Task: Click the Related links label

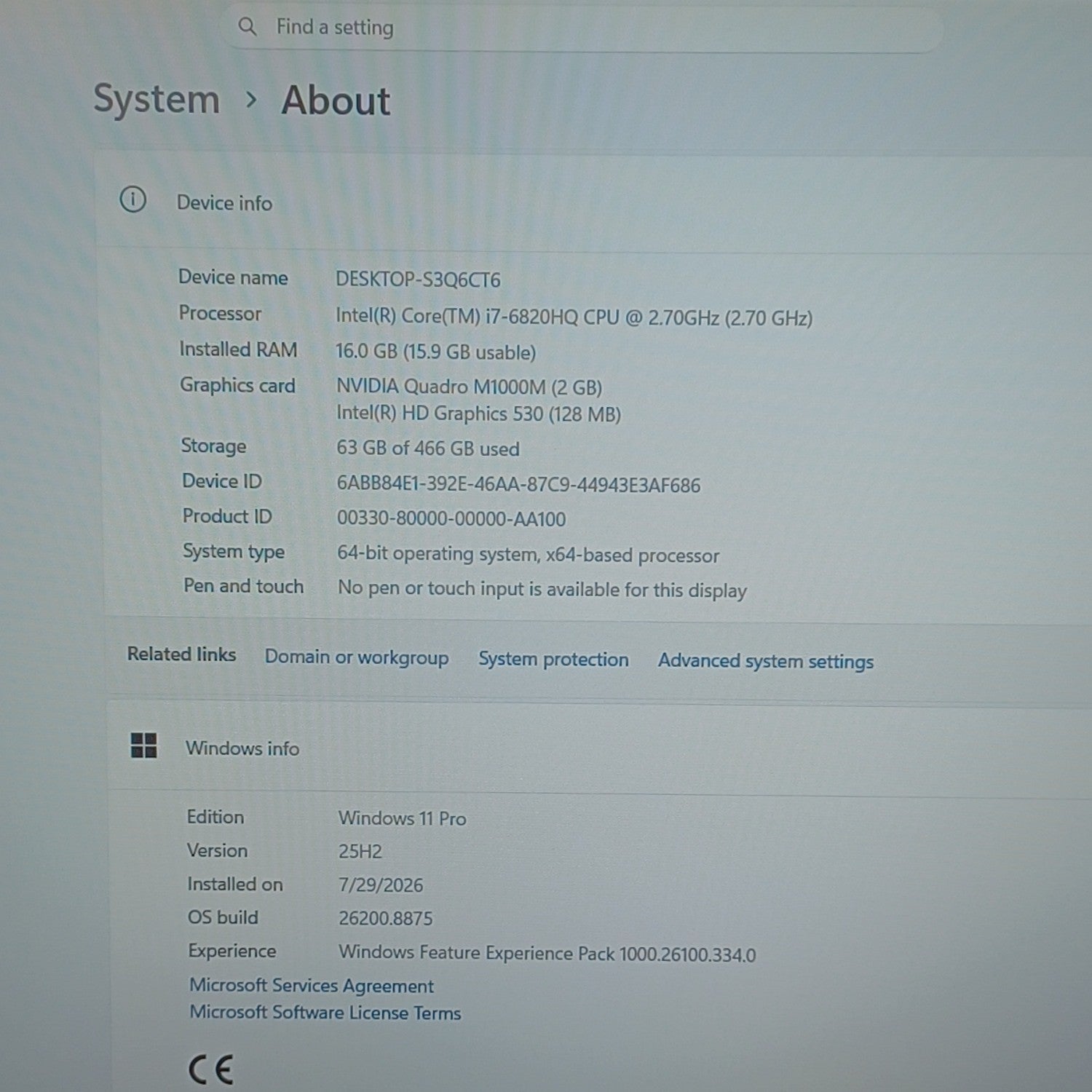Action: pyautogui.click(x=182, y=654)
